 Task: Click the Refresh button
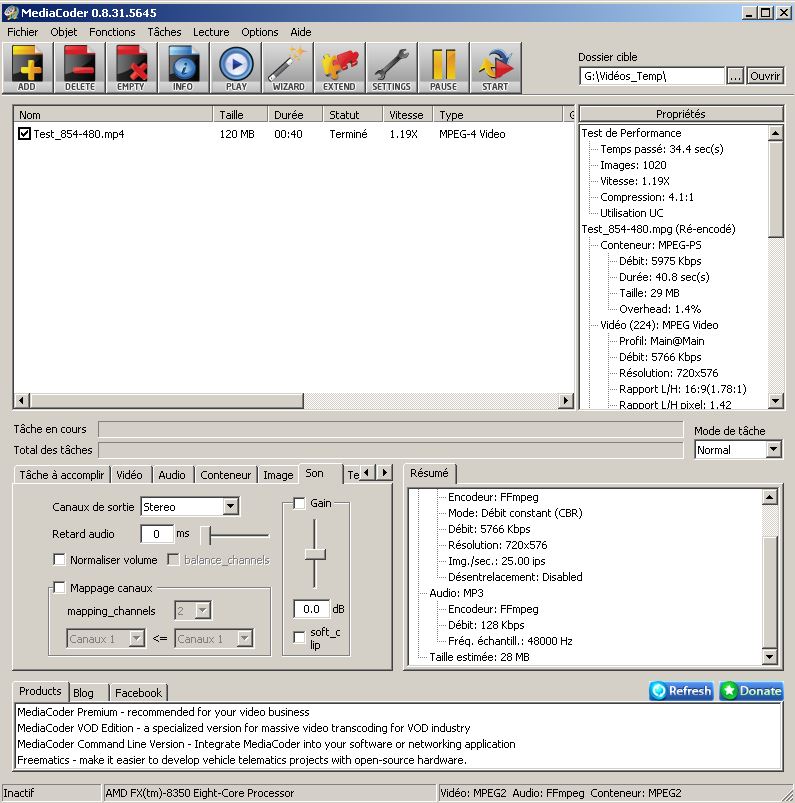(681, 691)
